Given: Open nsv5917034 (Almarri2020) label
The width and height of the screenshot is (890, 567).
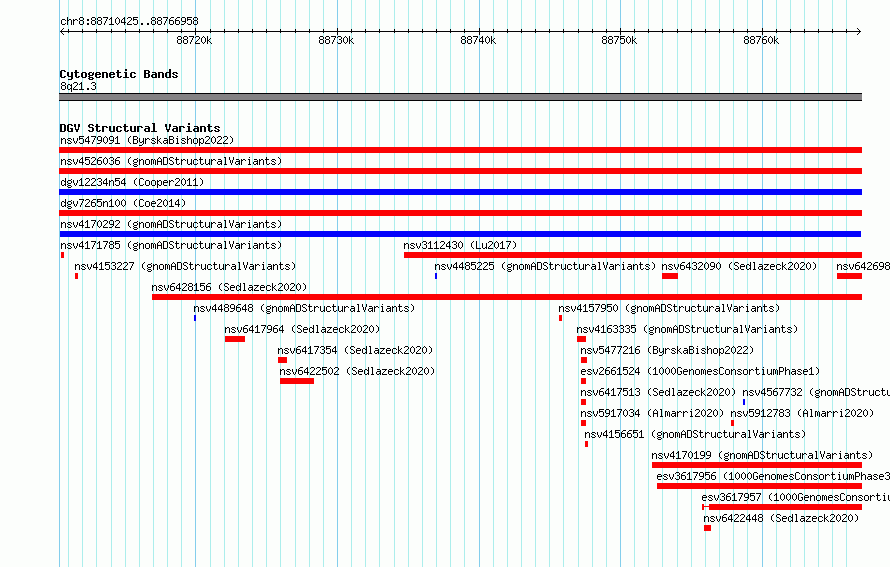Looking at the screenshot, I should click(652, 413).
